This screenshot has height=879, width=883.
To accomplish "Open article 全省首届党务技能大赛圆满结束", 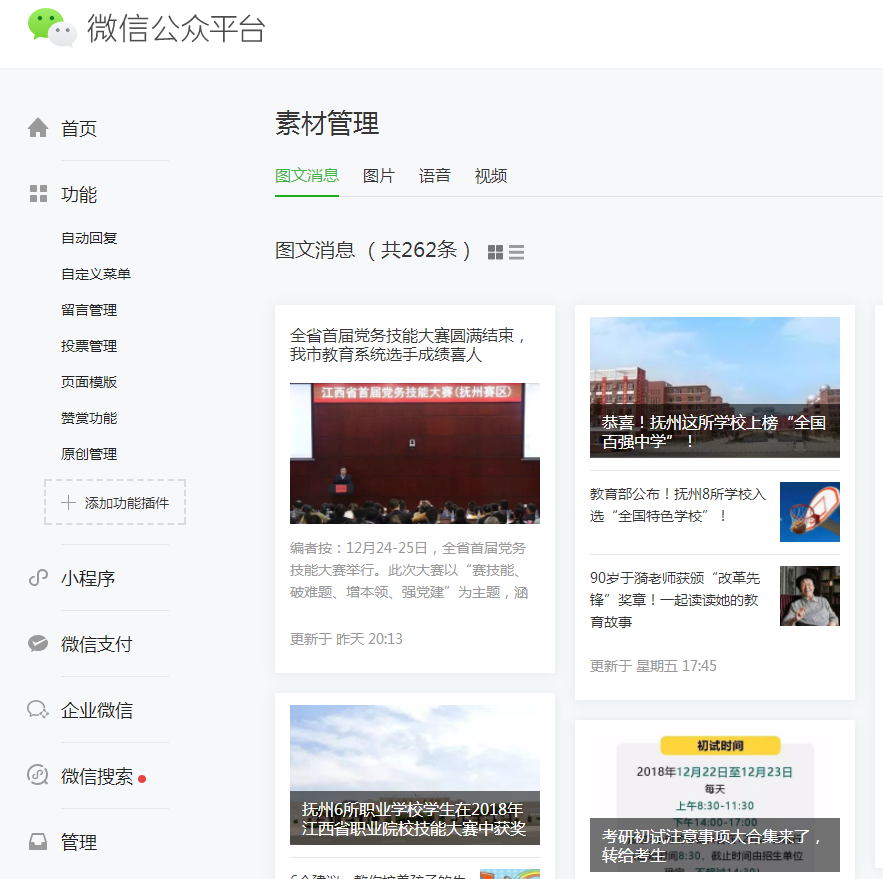I will click(408, 345).
